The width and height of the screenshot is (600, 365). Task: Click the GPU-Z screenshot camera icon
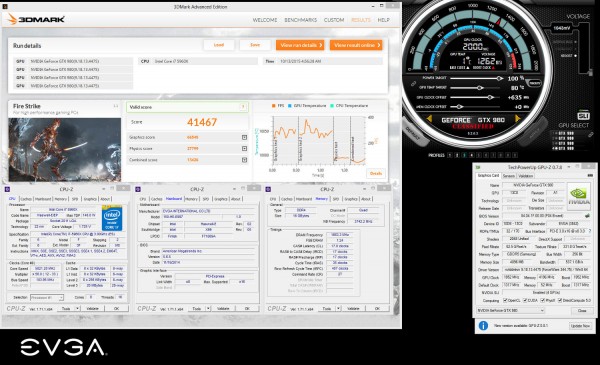[x=590, y=176]
